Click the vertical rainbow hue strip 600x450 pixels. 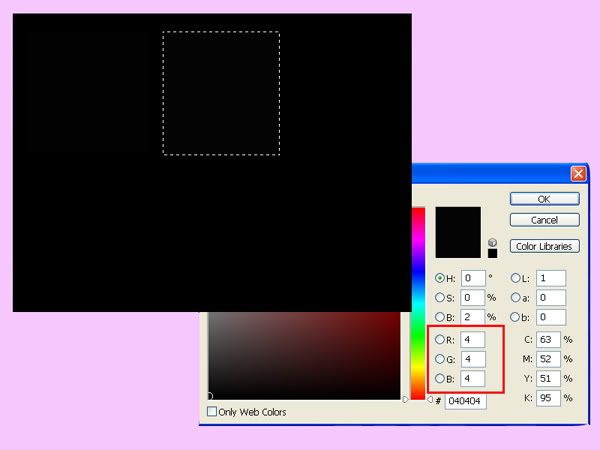pyautogui.click(x=418, y=300)
